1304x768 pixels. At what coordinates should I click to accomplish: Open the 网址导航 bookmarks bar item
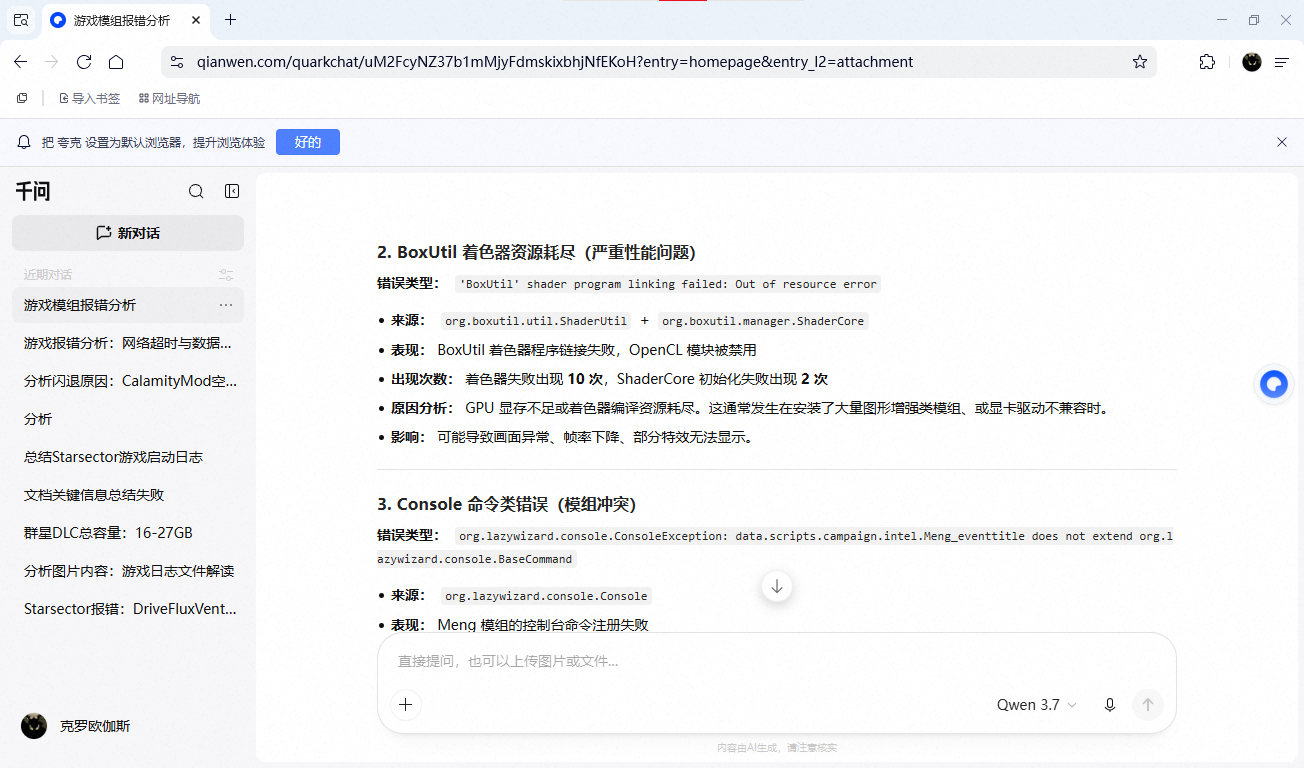click(x=169, y=98)
